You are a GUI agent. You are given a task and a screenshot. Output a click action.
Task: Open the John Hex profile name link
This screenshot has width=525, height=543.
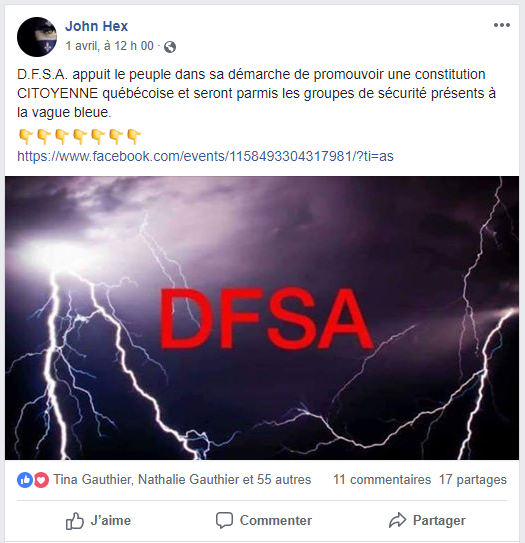coord(97,26)
